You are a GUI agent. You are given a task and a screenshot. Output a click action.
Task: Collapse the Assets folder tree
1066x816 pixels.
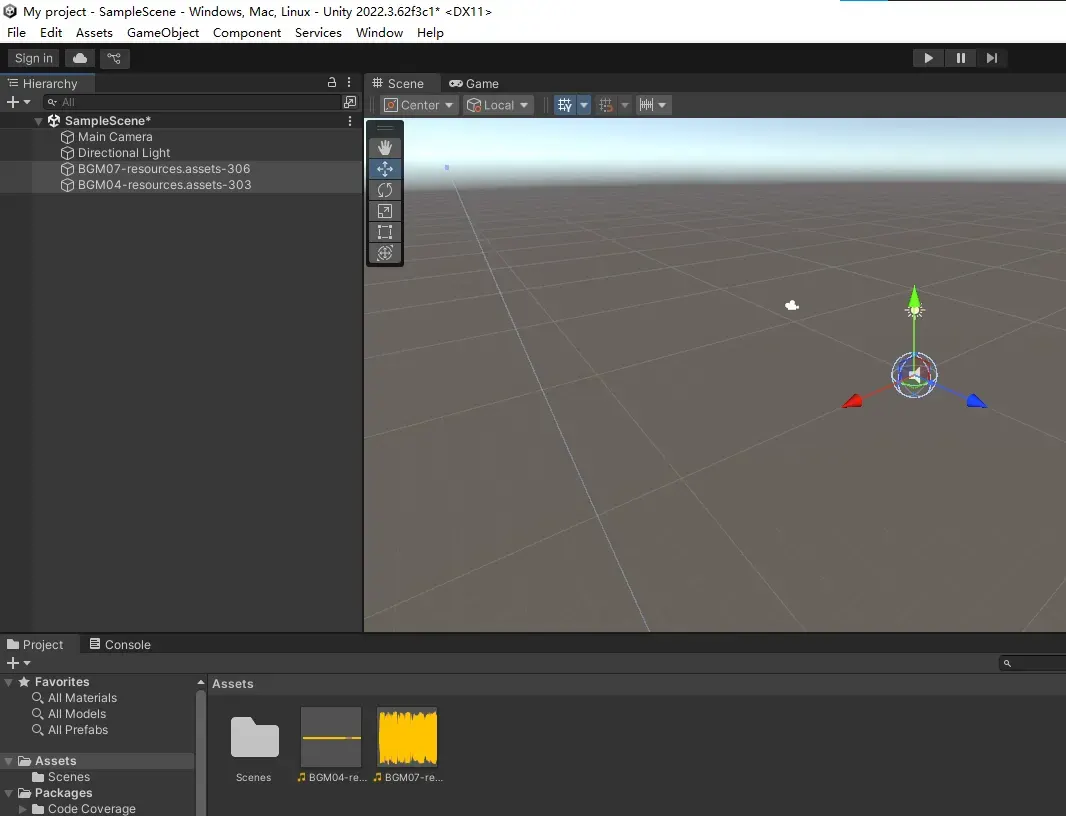click(x=9, y=761)
